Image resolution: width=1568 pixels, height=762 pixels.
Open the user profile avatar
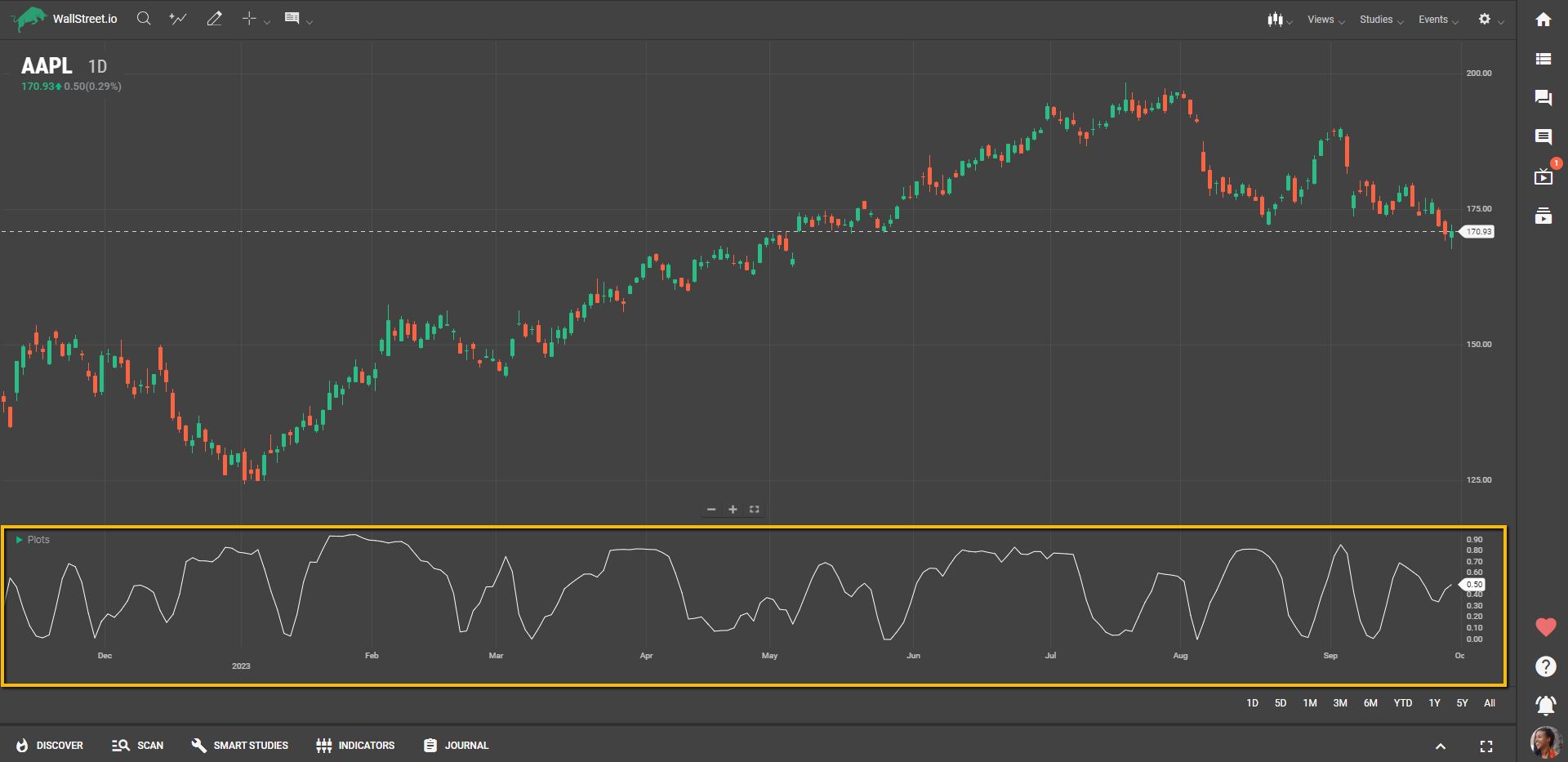click(x=1545, y=742)
